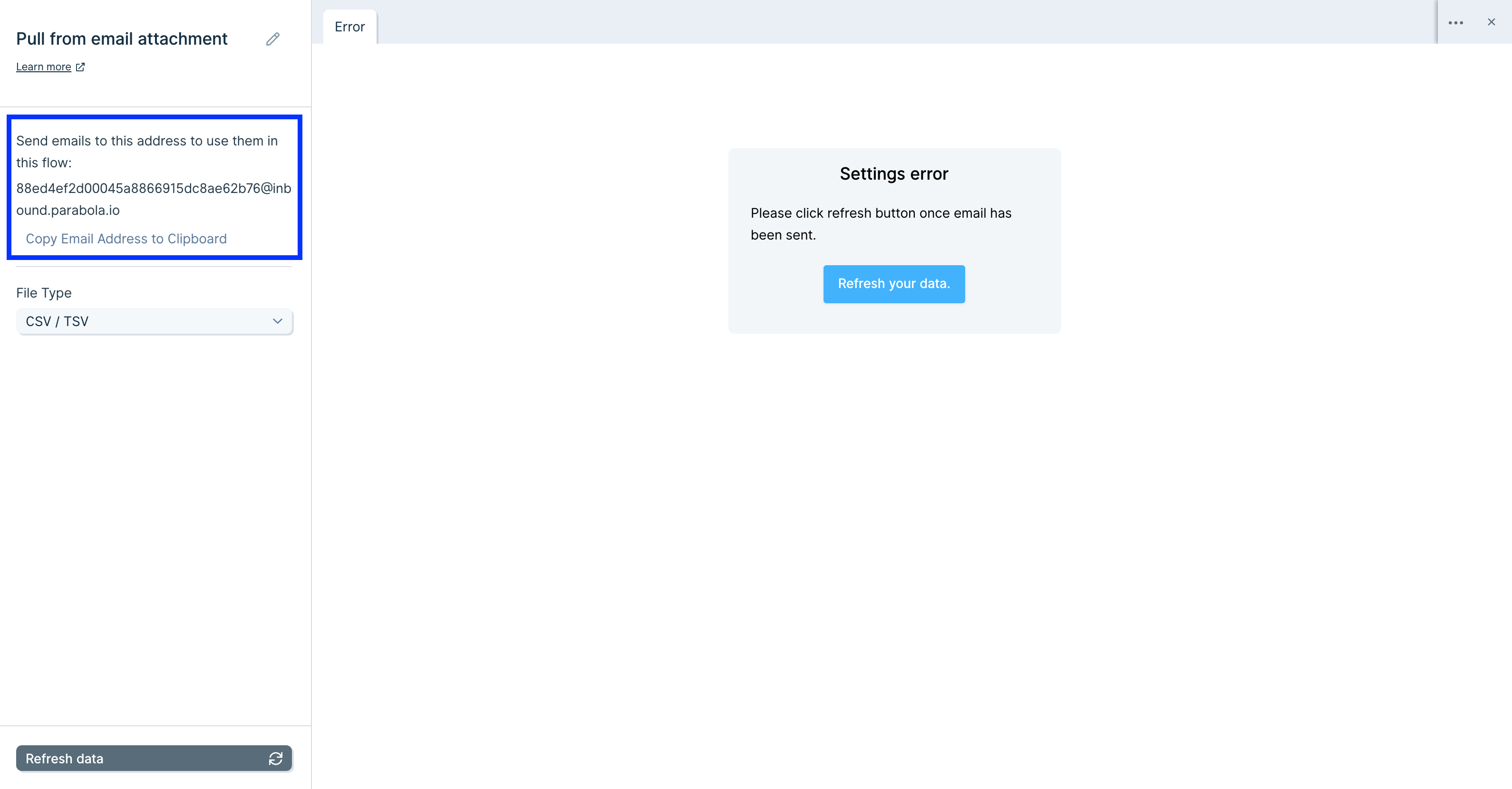The image size is (1512, 789).
Task: Click the Settings error heading
Action: pos(894,173)
